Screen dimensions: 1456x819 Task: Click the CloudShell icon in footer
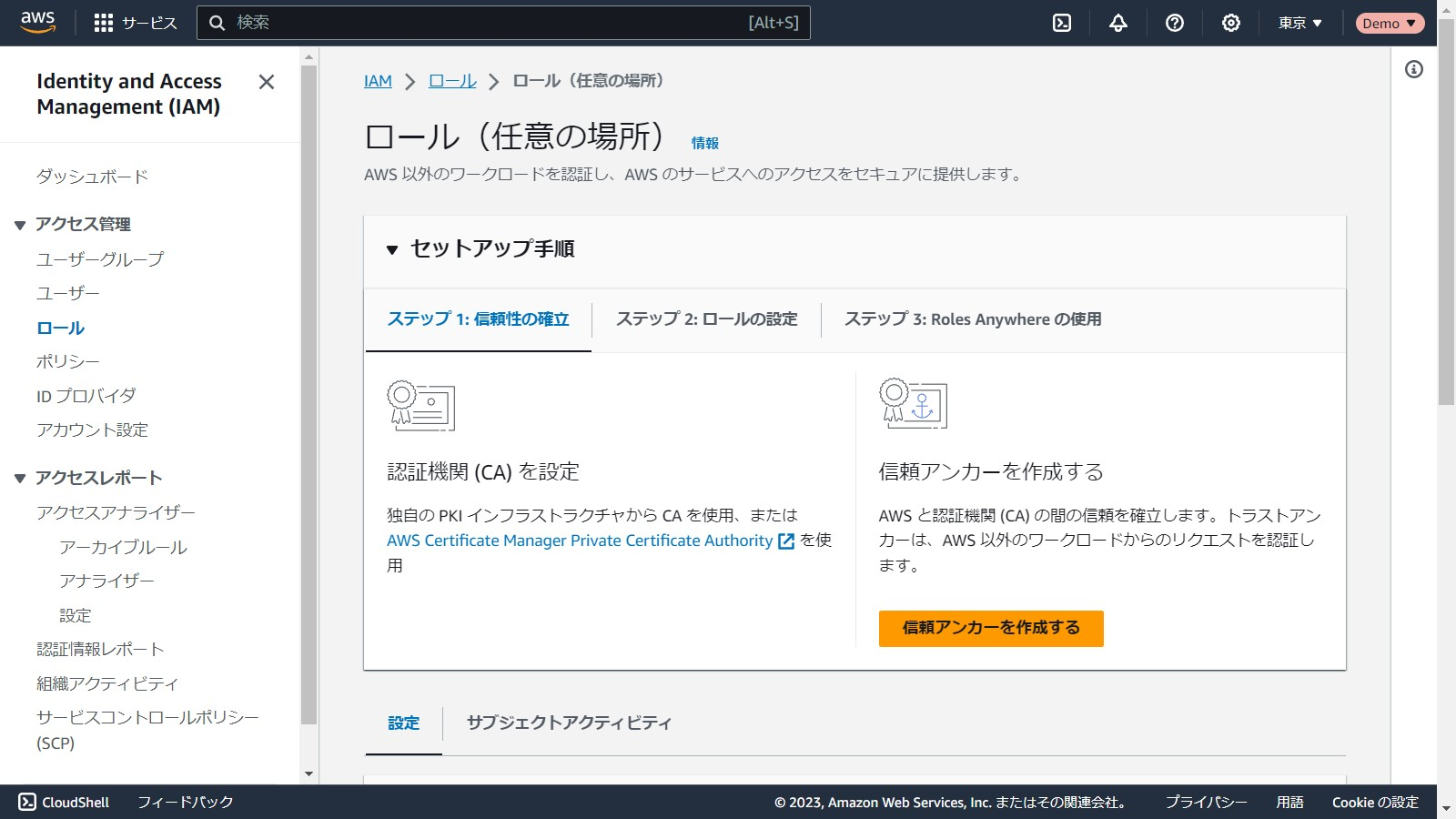coord(27,802)
